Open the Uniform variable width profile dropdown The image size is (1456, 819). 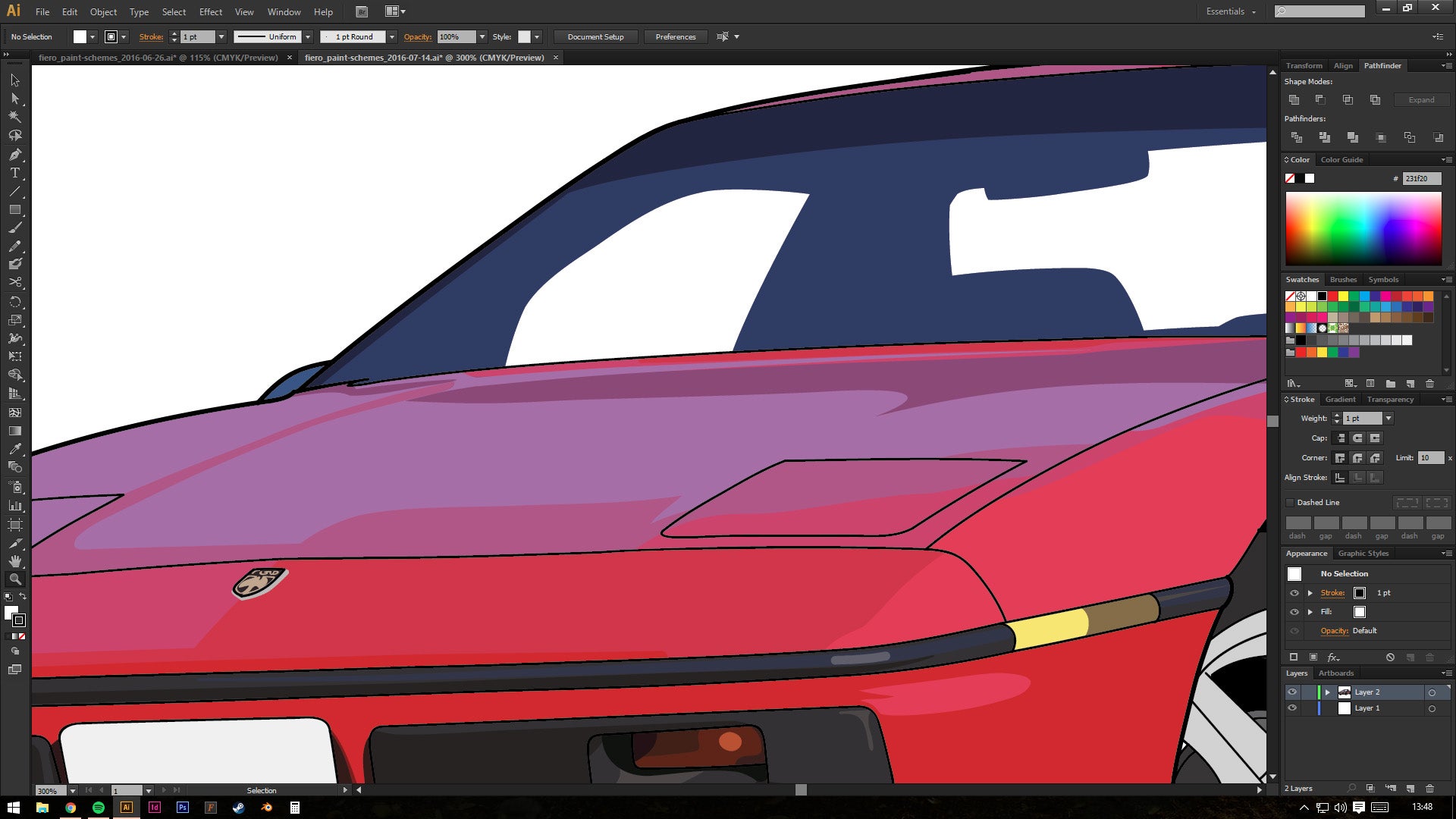tap(308, 36)
